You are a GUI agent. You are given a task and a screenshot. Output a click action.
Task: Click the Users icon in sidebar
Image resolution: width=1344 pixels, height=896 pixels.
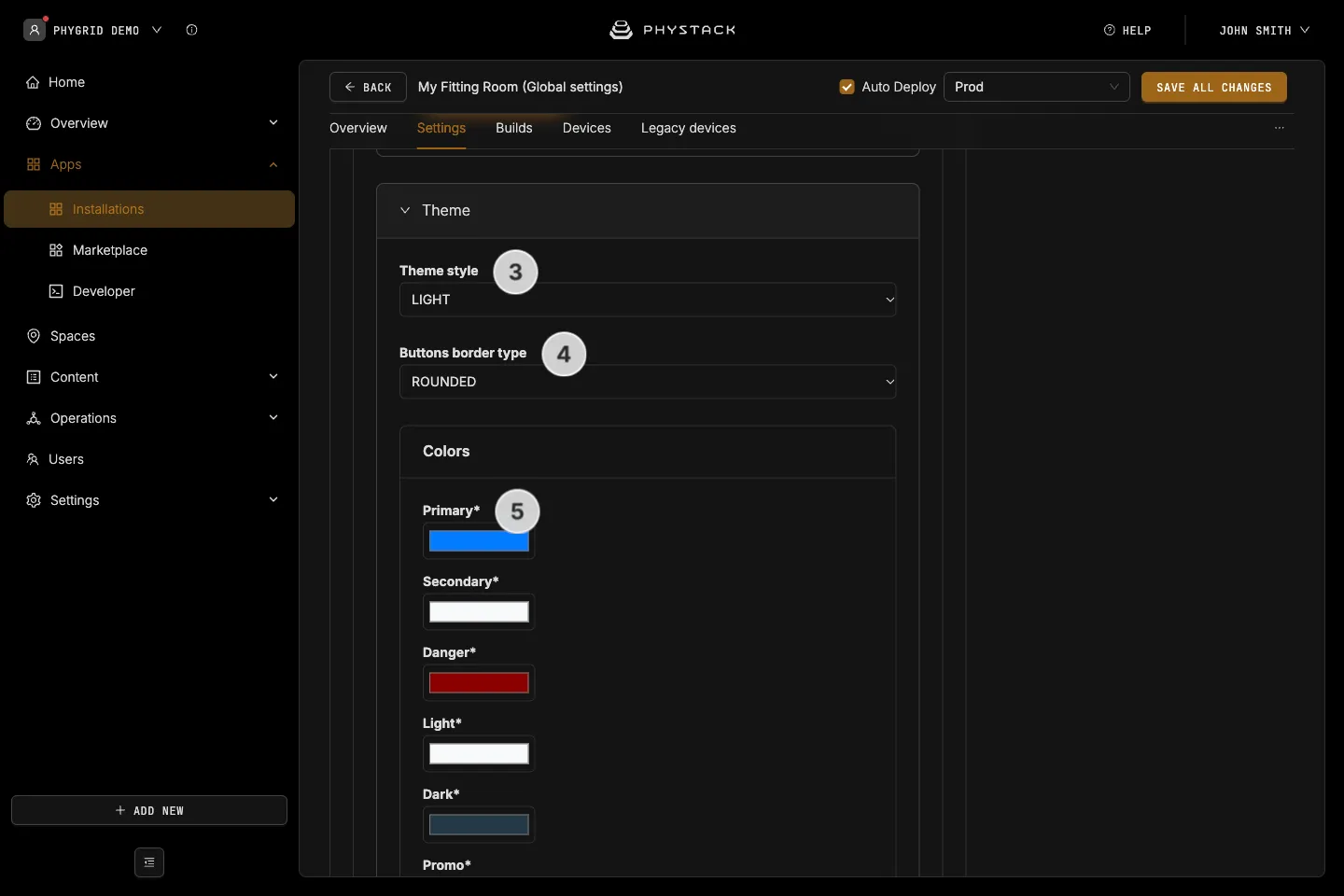click(x=33, y=459)
